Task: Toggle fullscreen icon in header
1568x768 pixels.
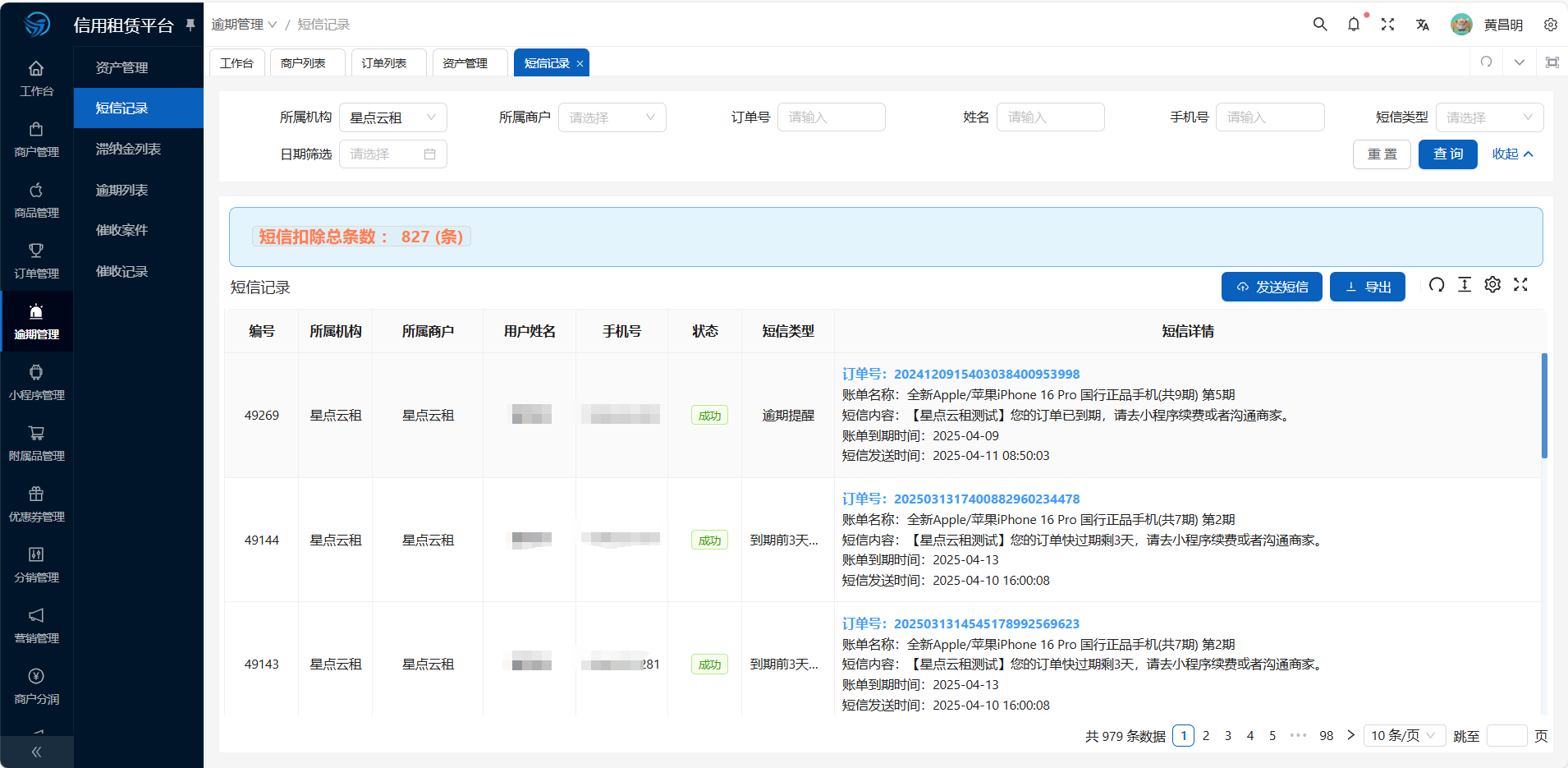Action: (1387, 25)
